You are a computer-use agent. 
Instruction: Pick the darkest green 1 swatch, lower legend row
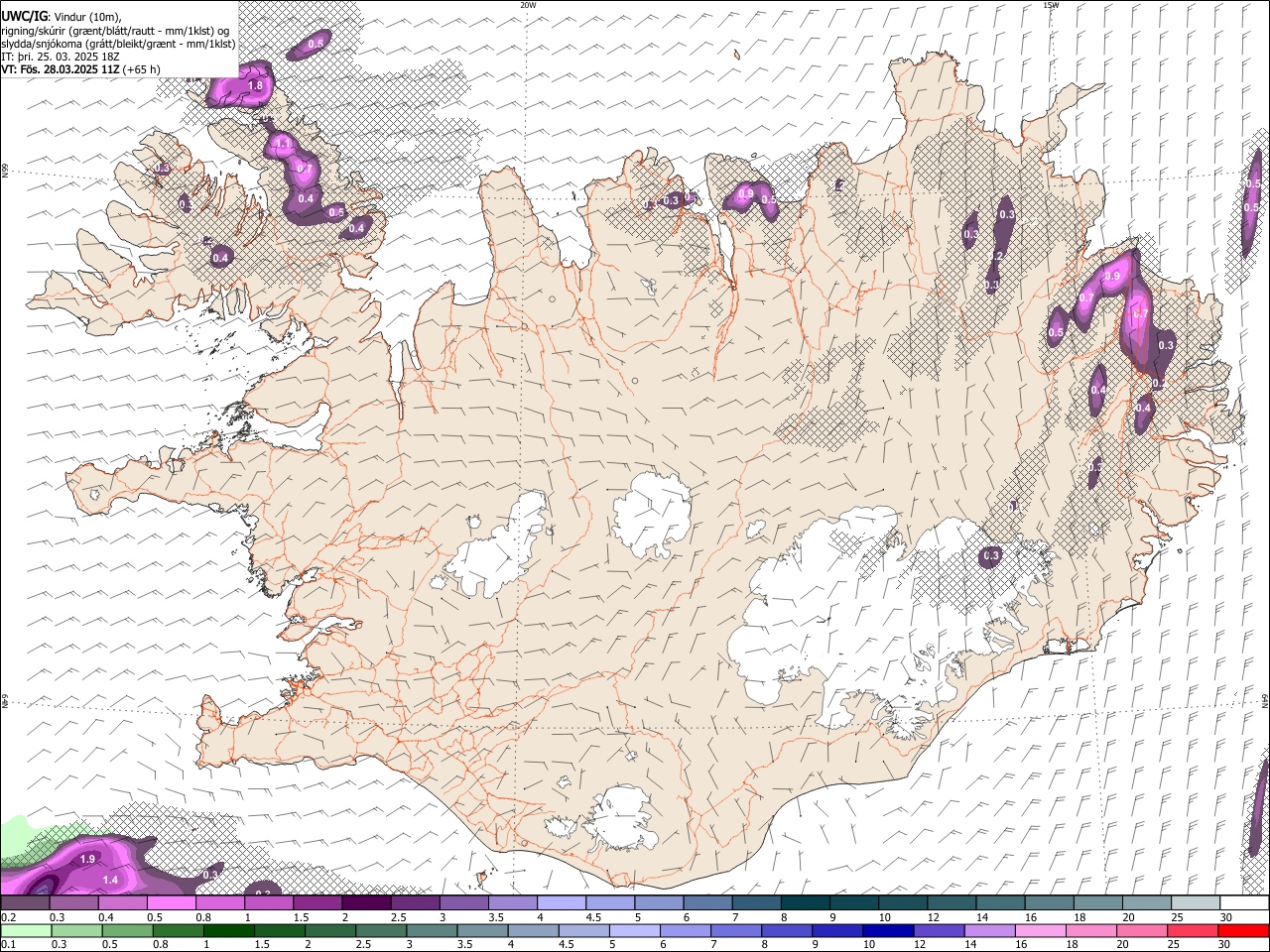point(229,931)
